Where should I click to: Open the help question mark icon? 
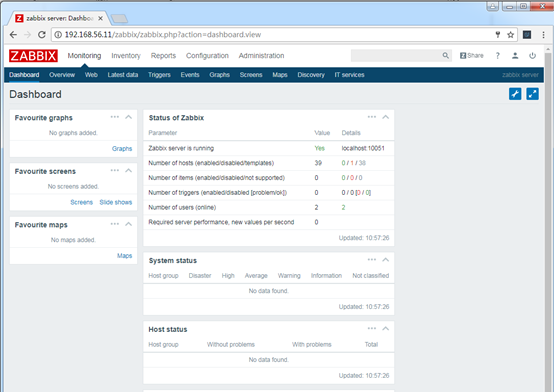497,55
